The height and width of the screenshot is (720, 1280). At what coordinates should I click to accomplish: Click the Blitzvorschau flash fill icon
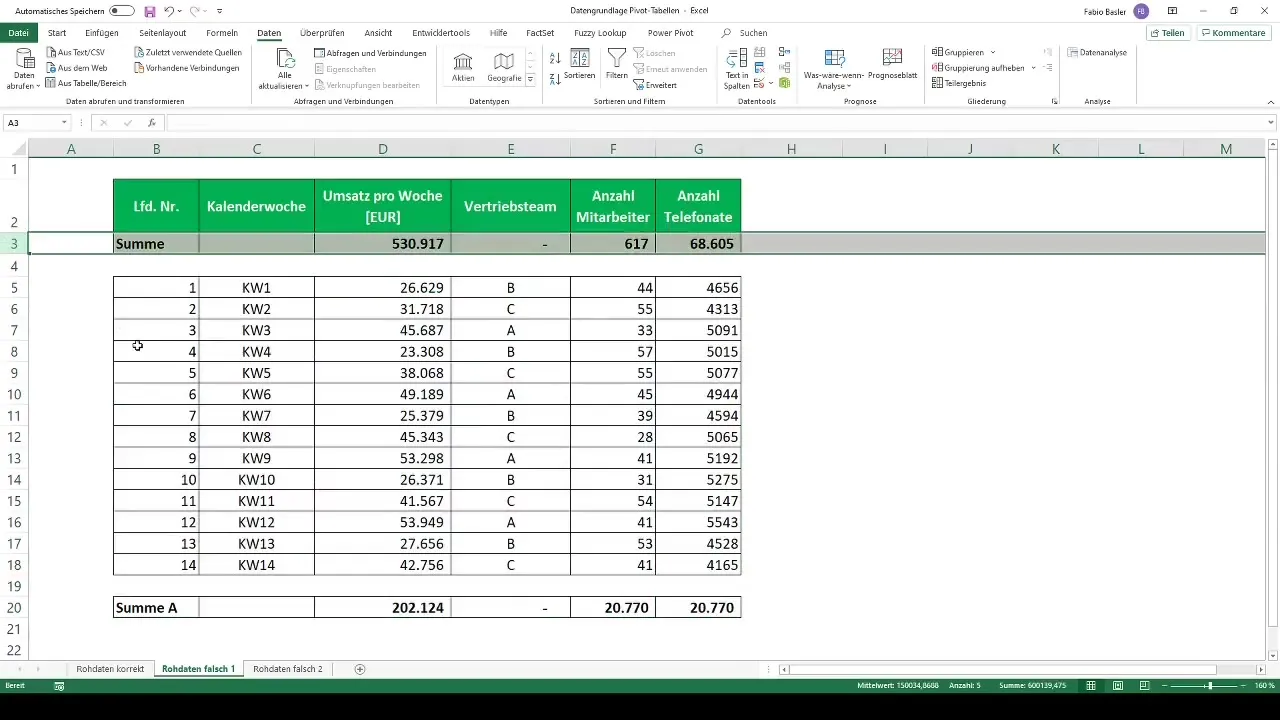[x=760, y=52]
